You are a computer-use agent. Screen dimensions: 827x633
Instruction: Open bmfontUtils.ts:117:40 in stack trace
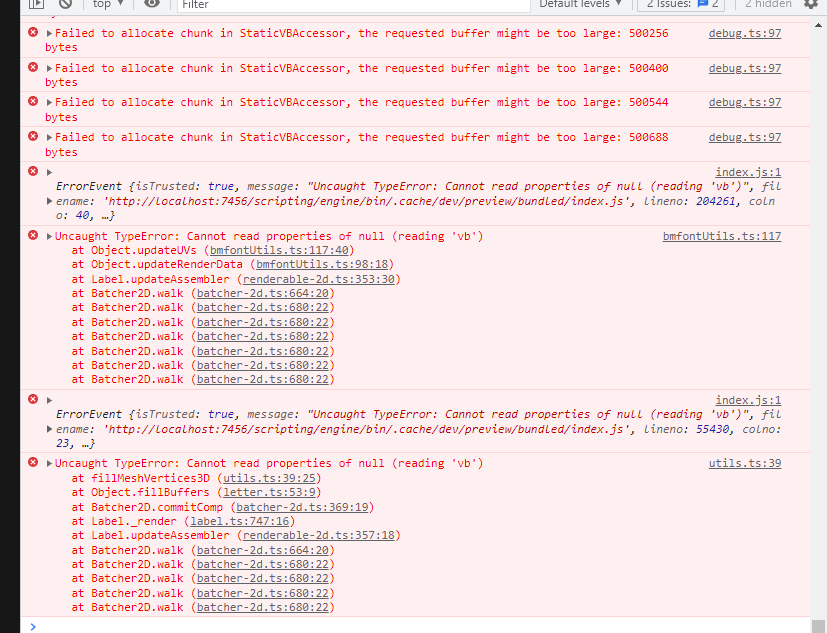[x=279, y=250]
